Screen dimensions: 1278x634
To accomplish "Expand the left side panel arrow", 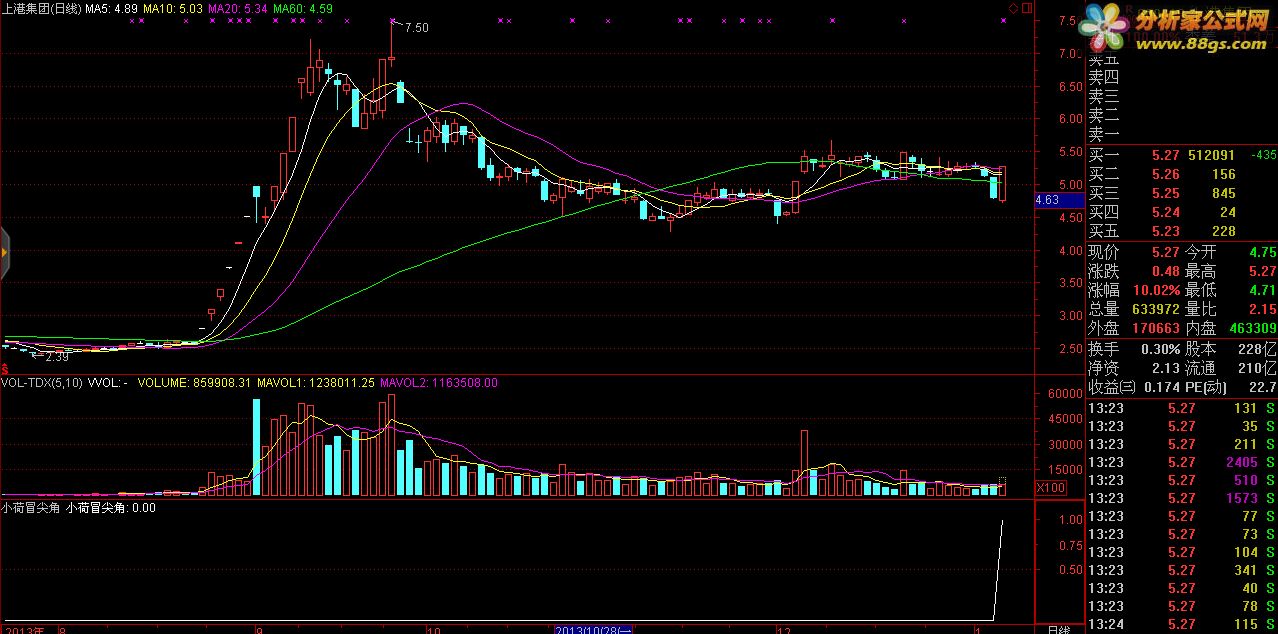I will click(x=4, y=253).
